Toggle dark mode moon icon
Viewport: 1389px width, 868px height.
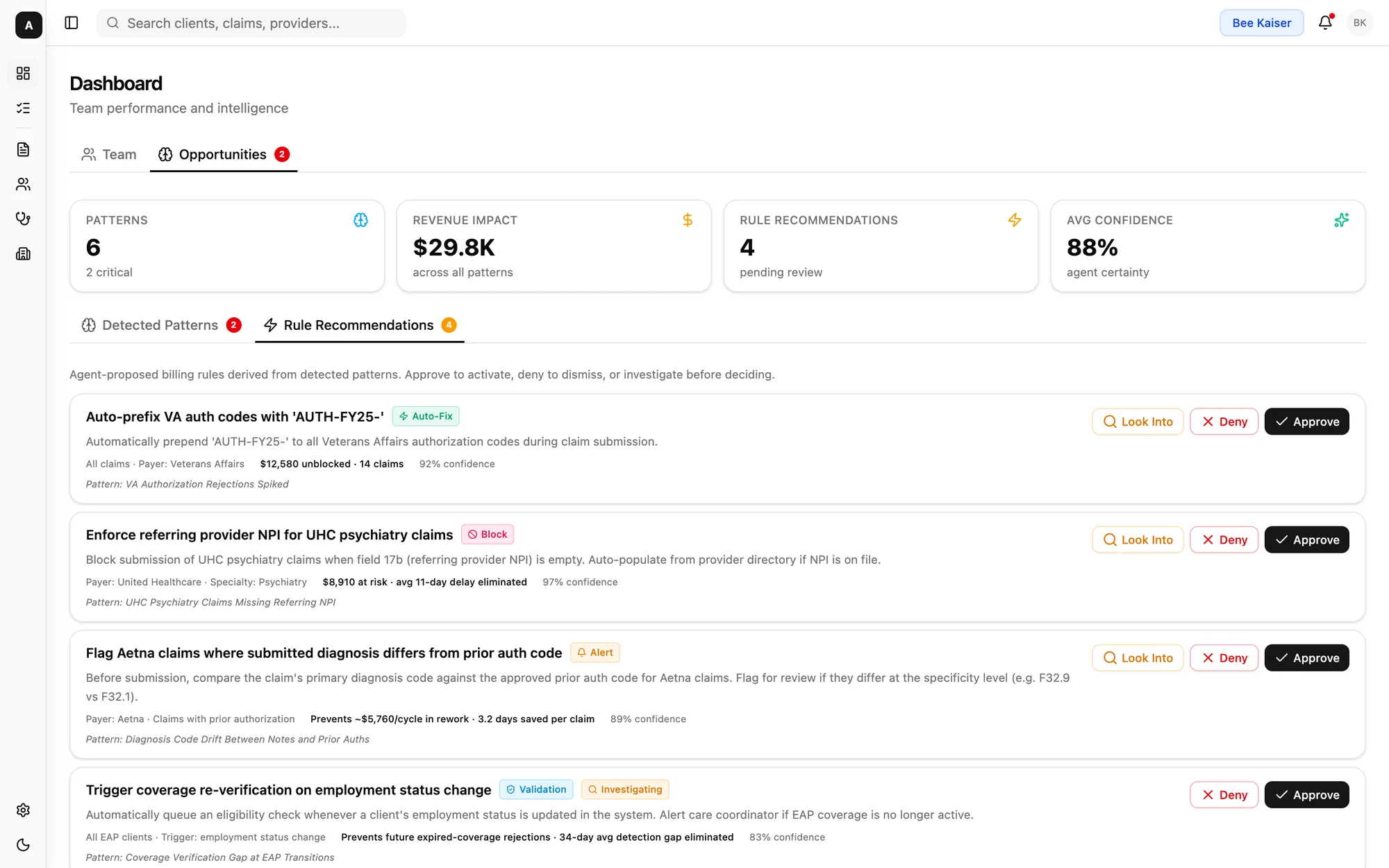point(23,845)
